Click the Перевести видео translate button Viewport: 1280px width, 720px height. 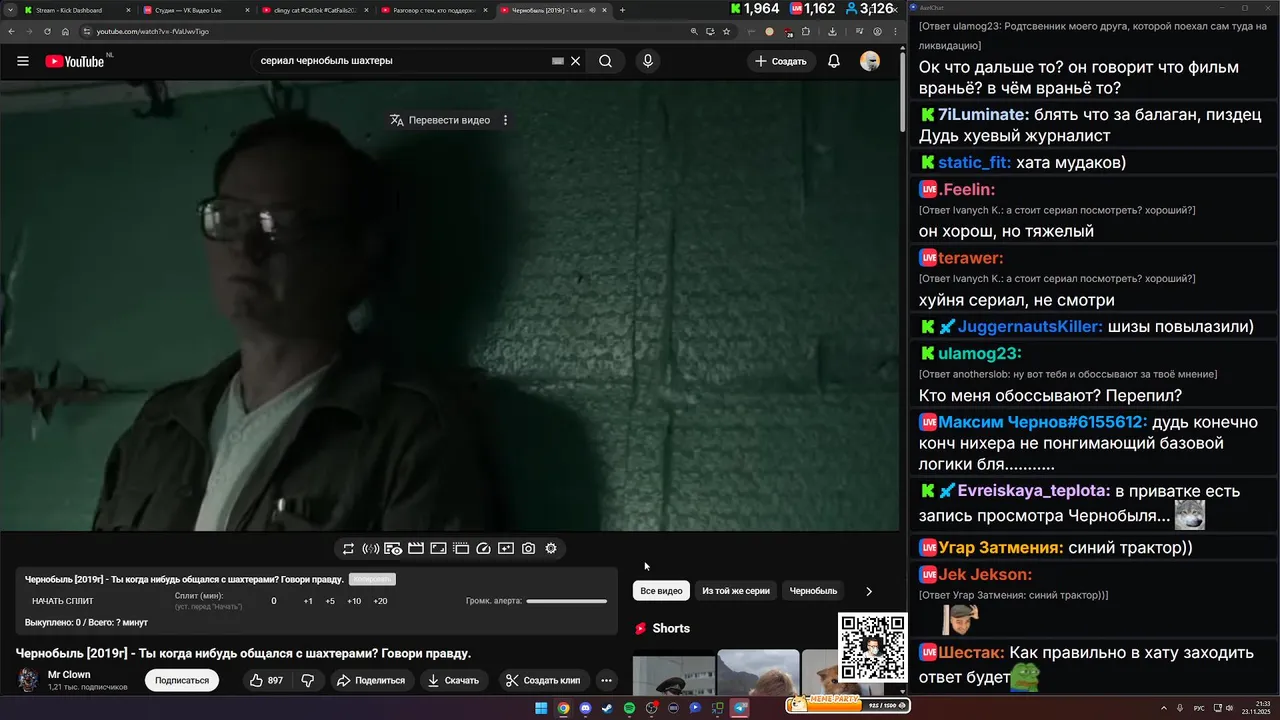pos(441,120)
